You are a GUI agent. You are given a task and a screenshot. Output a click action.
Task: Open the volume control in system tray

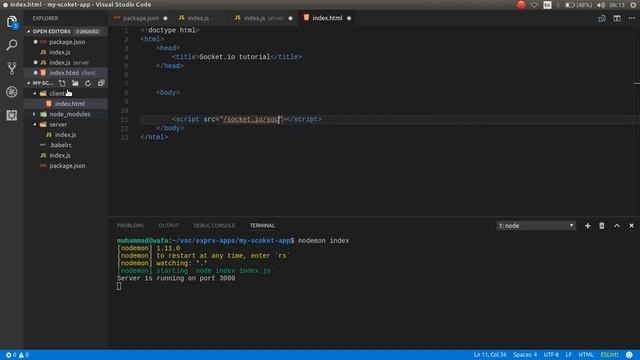[x=601, y=5]
